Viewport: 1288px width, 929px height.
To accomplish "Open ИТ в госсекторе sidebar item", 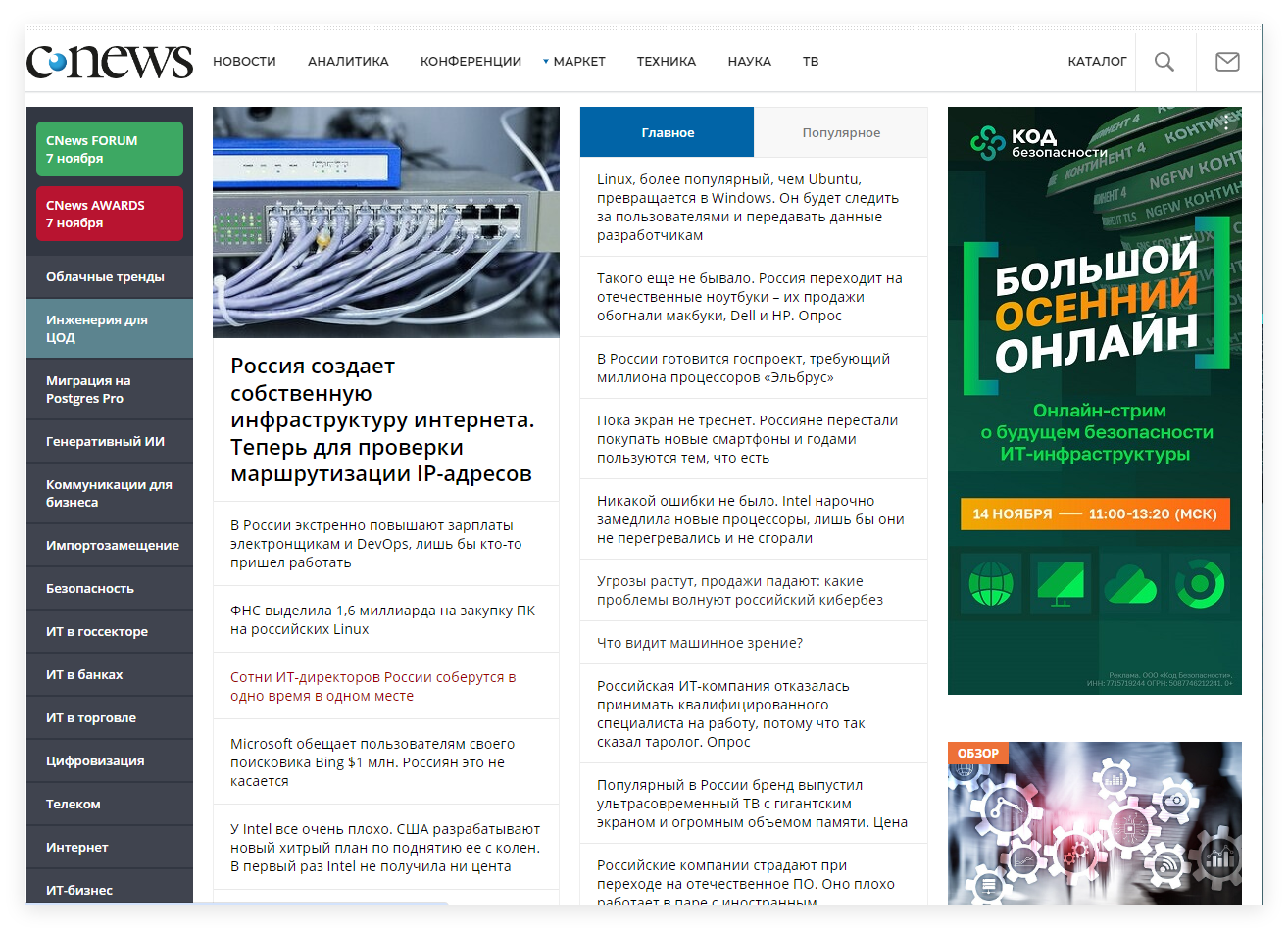I will [110, 632].
